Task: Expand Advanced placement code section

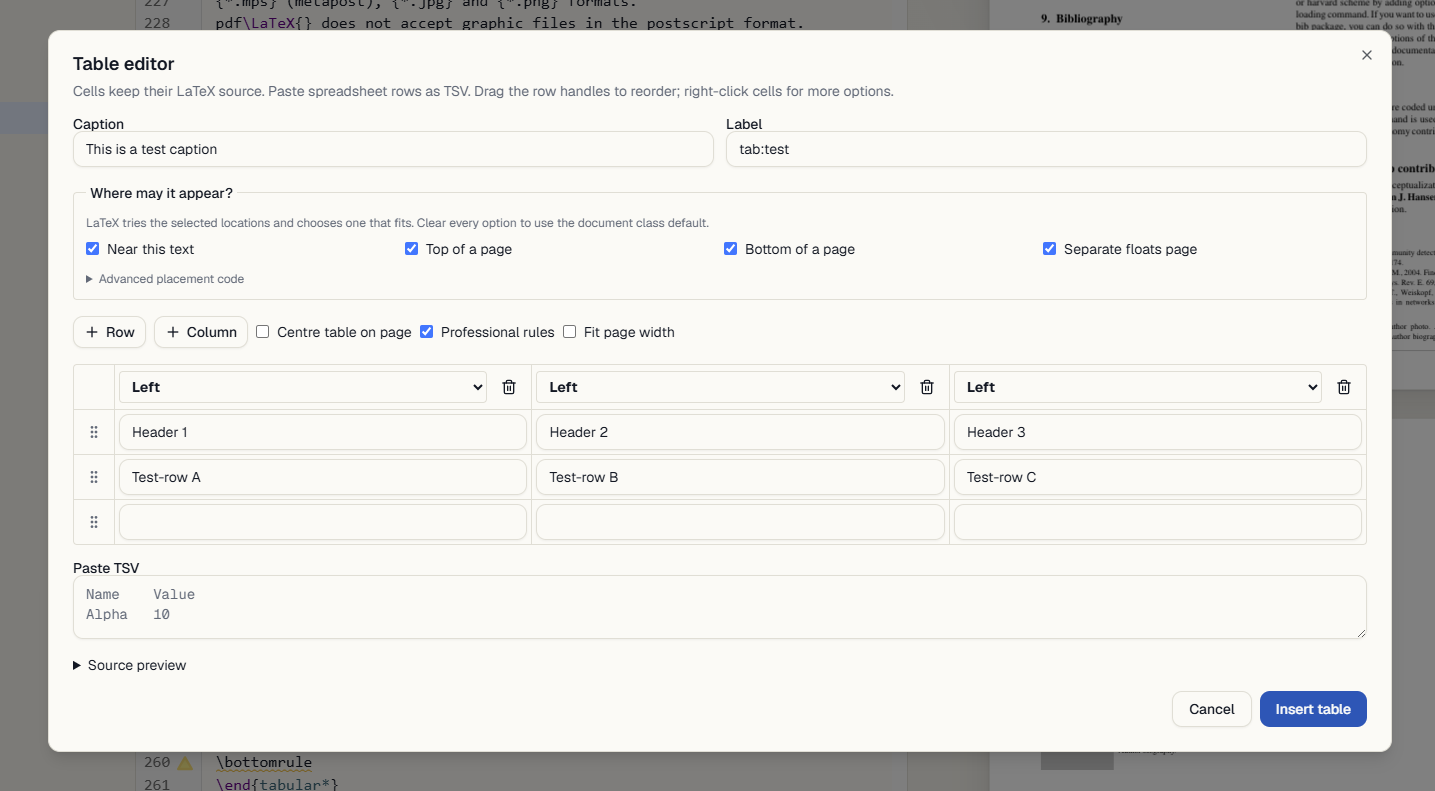Action: pyautogui.click(x=165, y=279)
